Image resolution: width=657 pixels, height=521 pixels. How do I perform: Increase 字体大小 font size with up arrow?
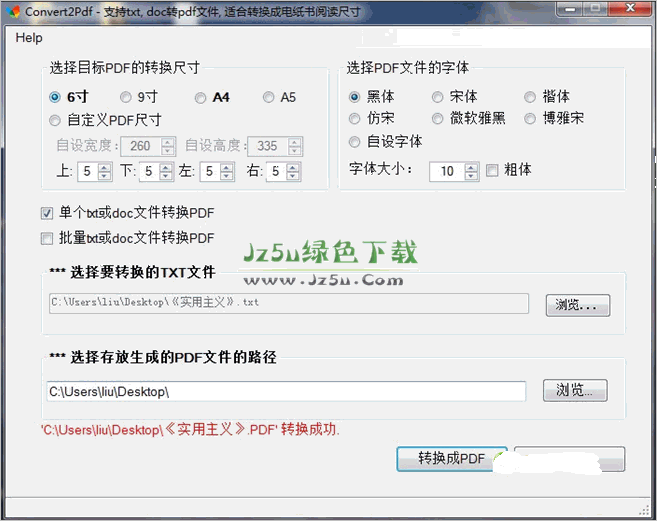[x=471, y=167]
